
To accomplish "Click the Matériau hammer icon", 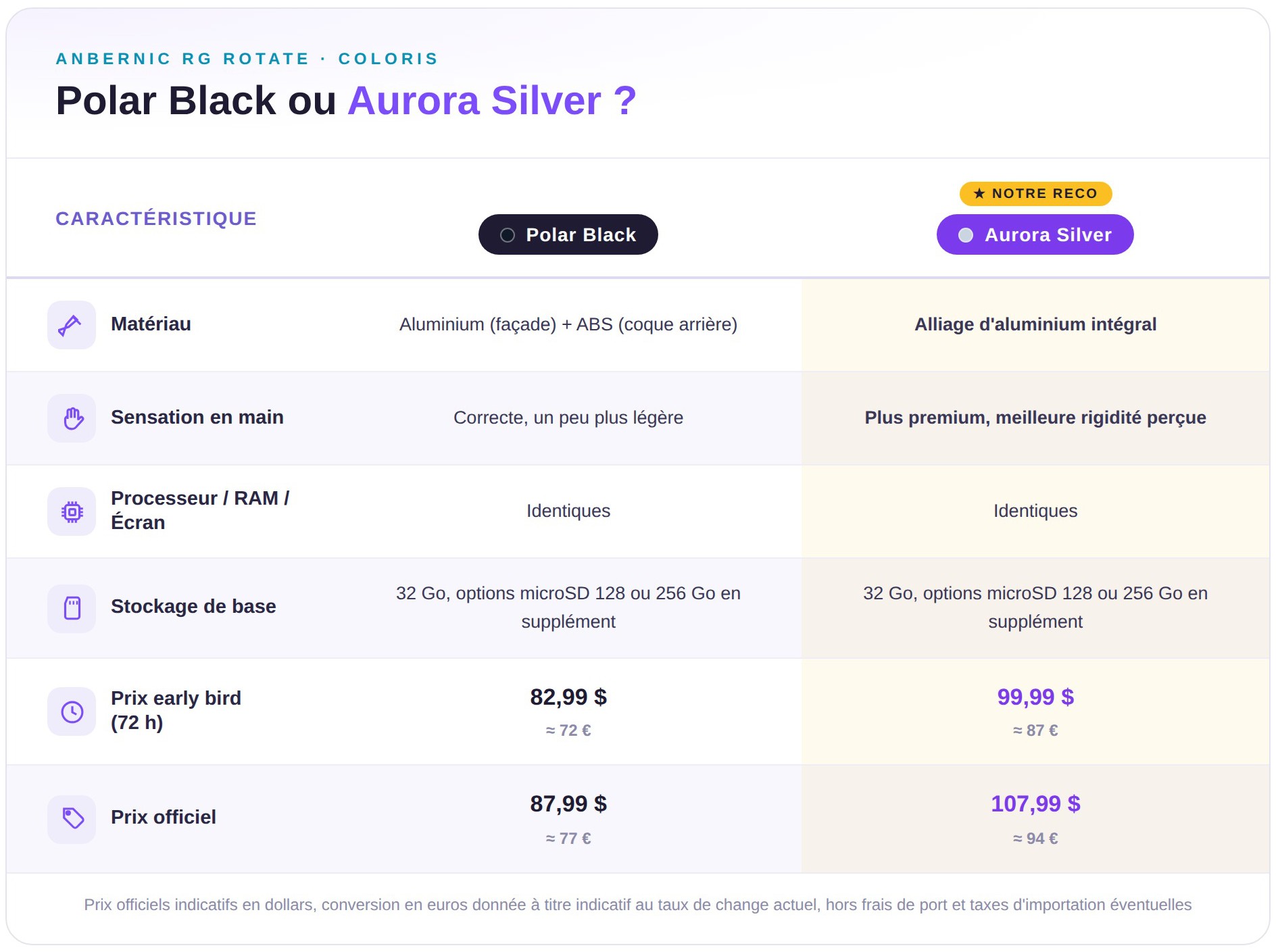I will click(71, 325).
